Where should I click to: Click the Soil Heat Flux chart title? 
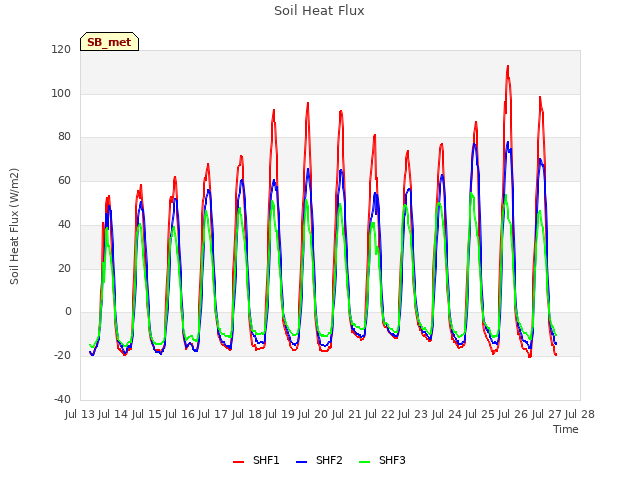tap(319, 11)
